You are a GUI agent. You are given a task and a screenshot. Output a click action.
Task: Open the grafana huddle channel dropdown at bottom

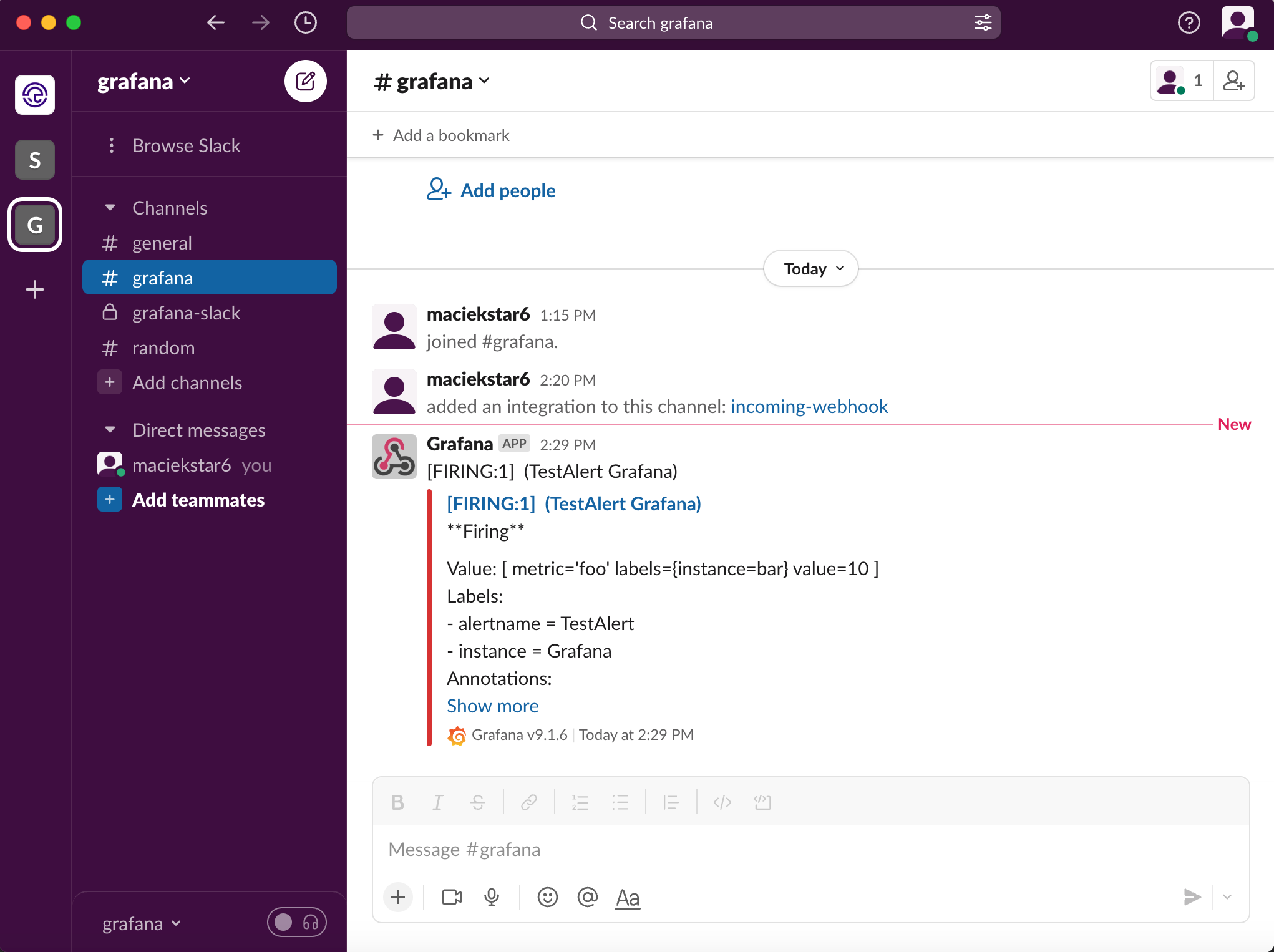(142, 923)
